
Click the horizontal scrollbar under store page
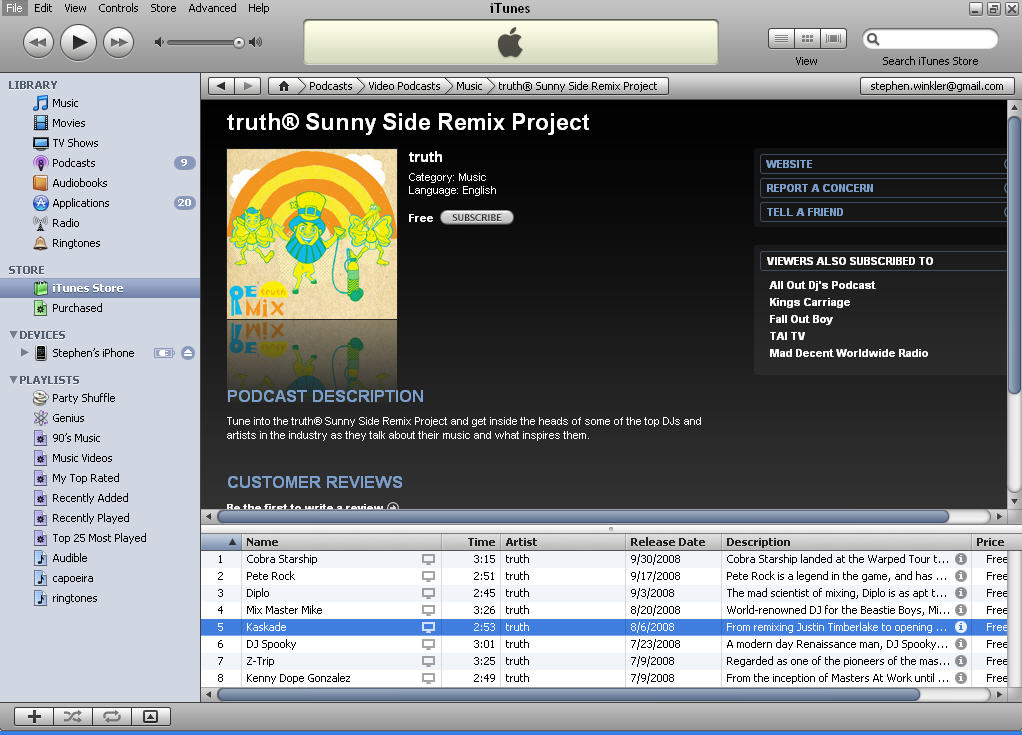[583, 517]
